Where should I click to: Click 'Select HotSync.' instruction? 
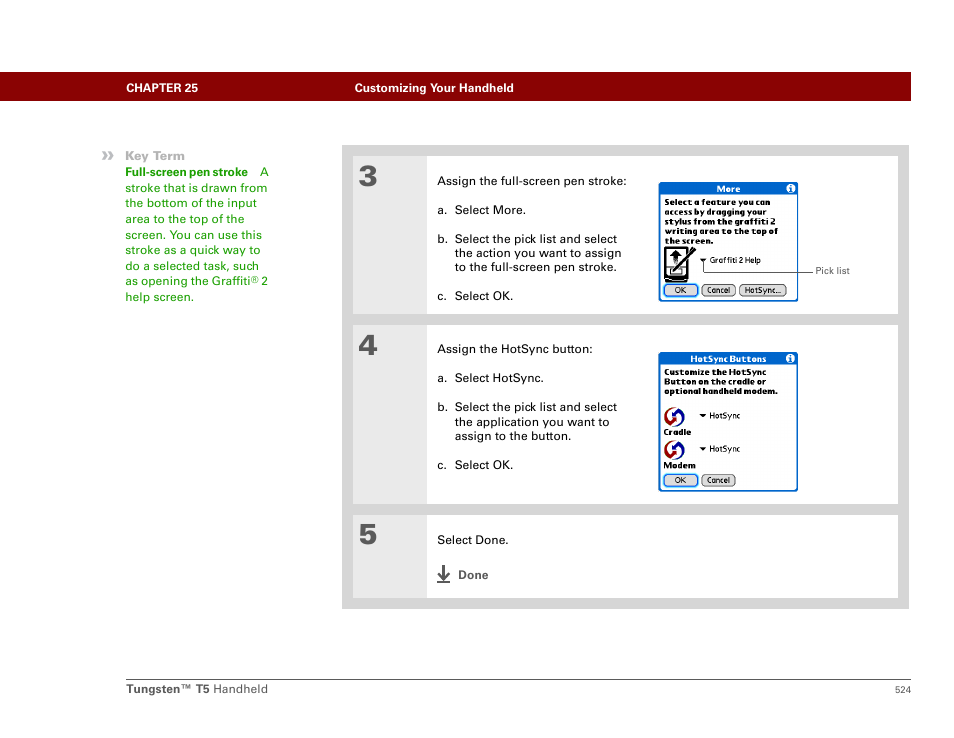[499, 378]
